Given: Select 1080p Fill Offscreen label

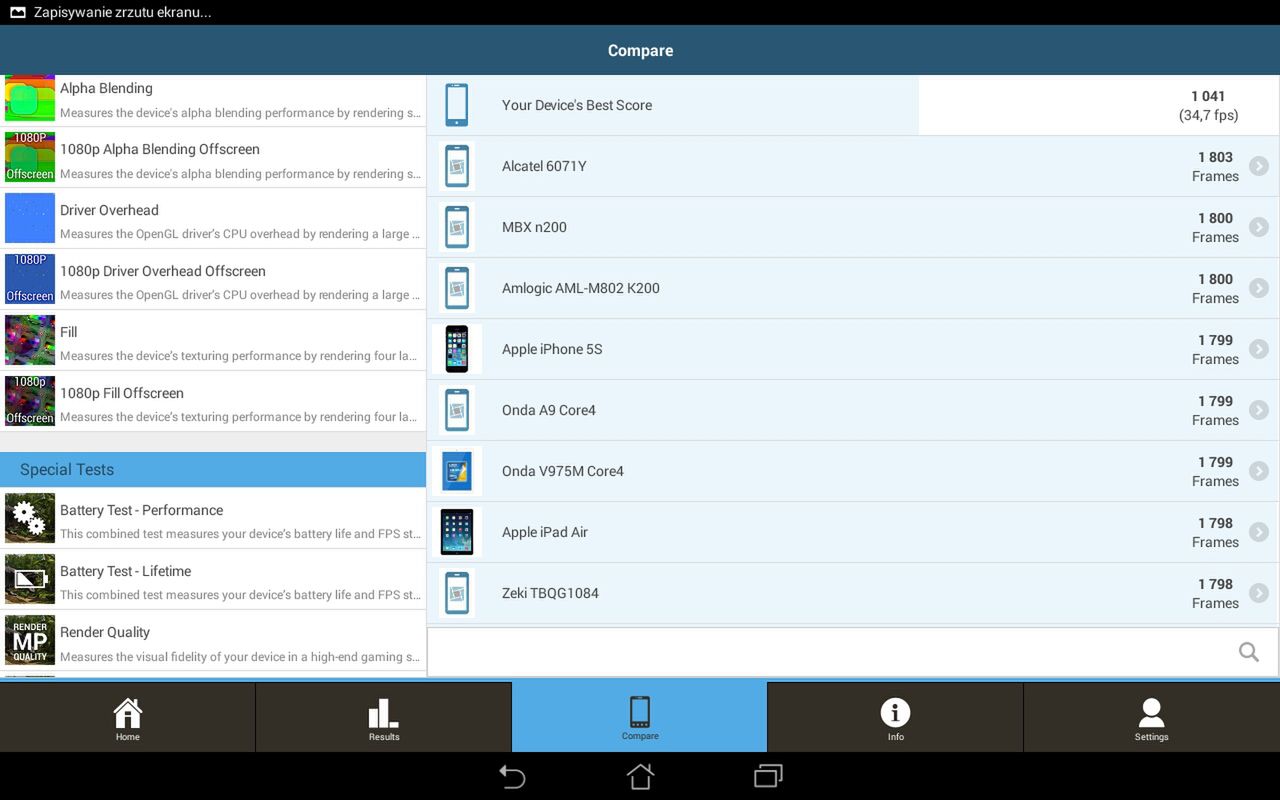Looking at the screenshot, I should 122,393.
